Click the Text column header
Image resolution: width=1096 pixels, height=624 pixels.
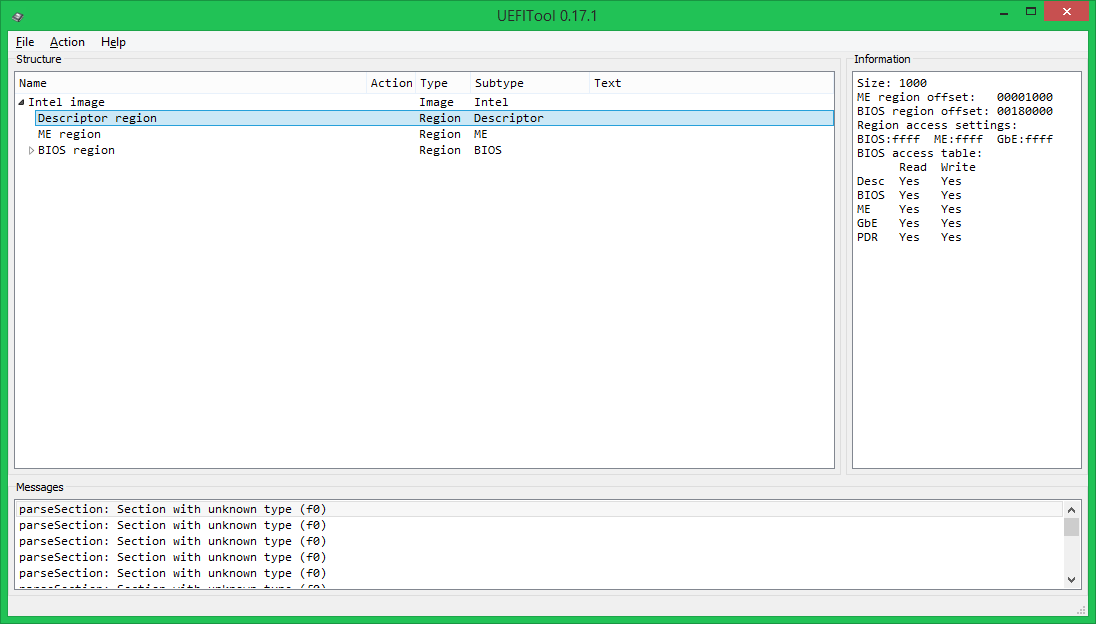[x=712, y=83]
